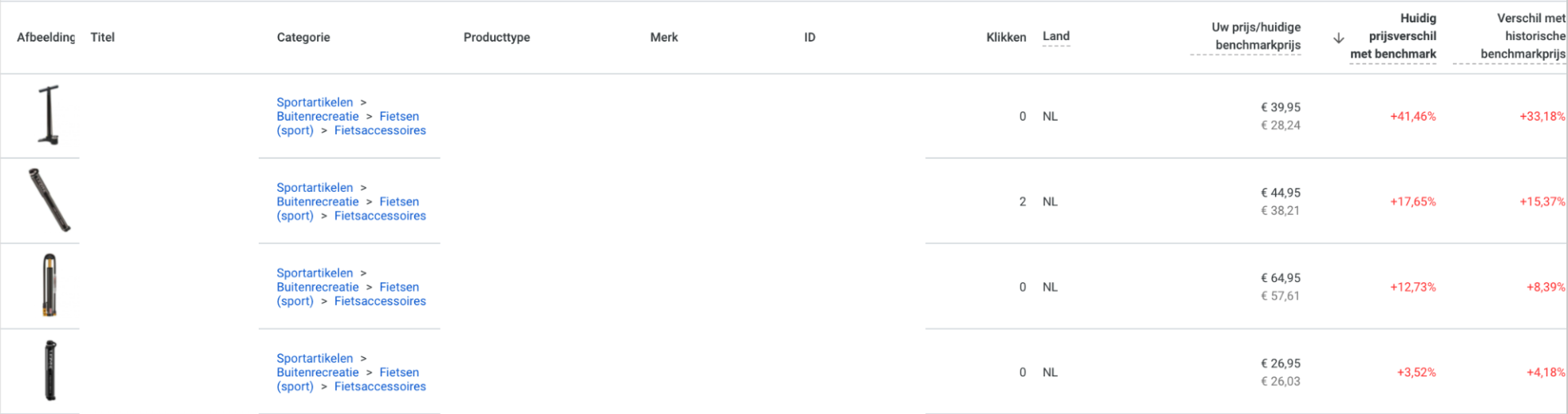Click the descending sort arrow icon
Screen dimensions: 1568x414
(x=1339, y=38)
